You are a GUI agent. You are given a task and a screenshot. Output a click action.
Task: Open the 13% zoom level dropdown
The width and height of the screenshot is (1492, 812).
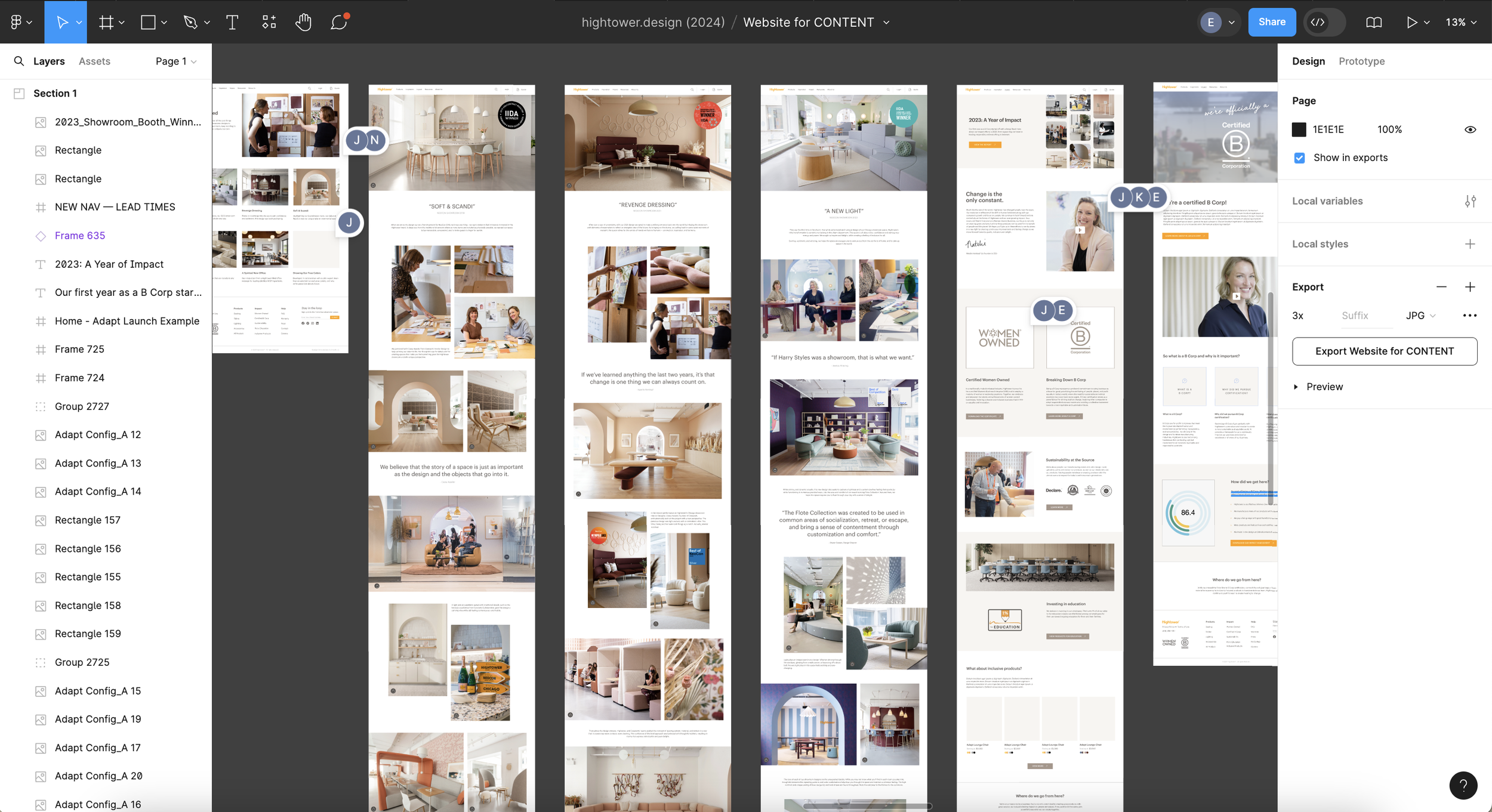1460,22
